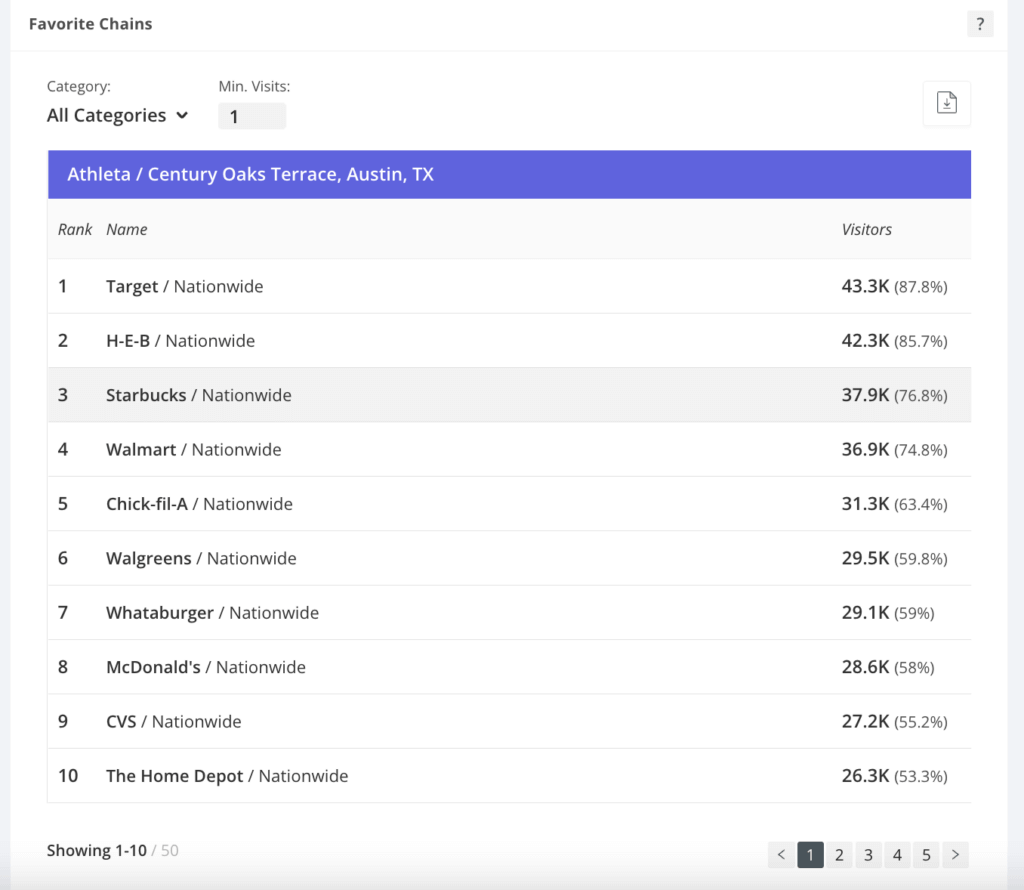1024x890 pixels.
Task: Select the CVS / Nationwide row name
Action: click(174, 722)
